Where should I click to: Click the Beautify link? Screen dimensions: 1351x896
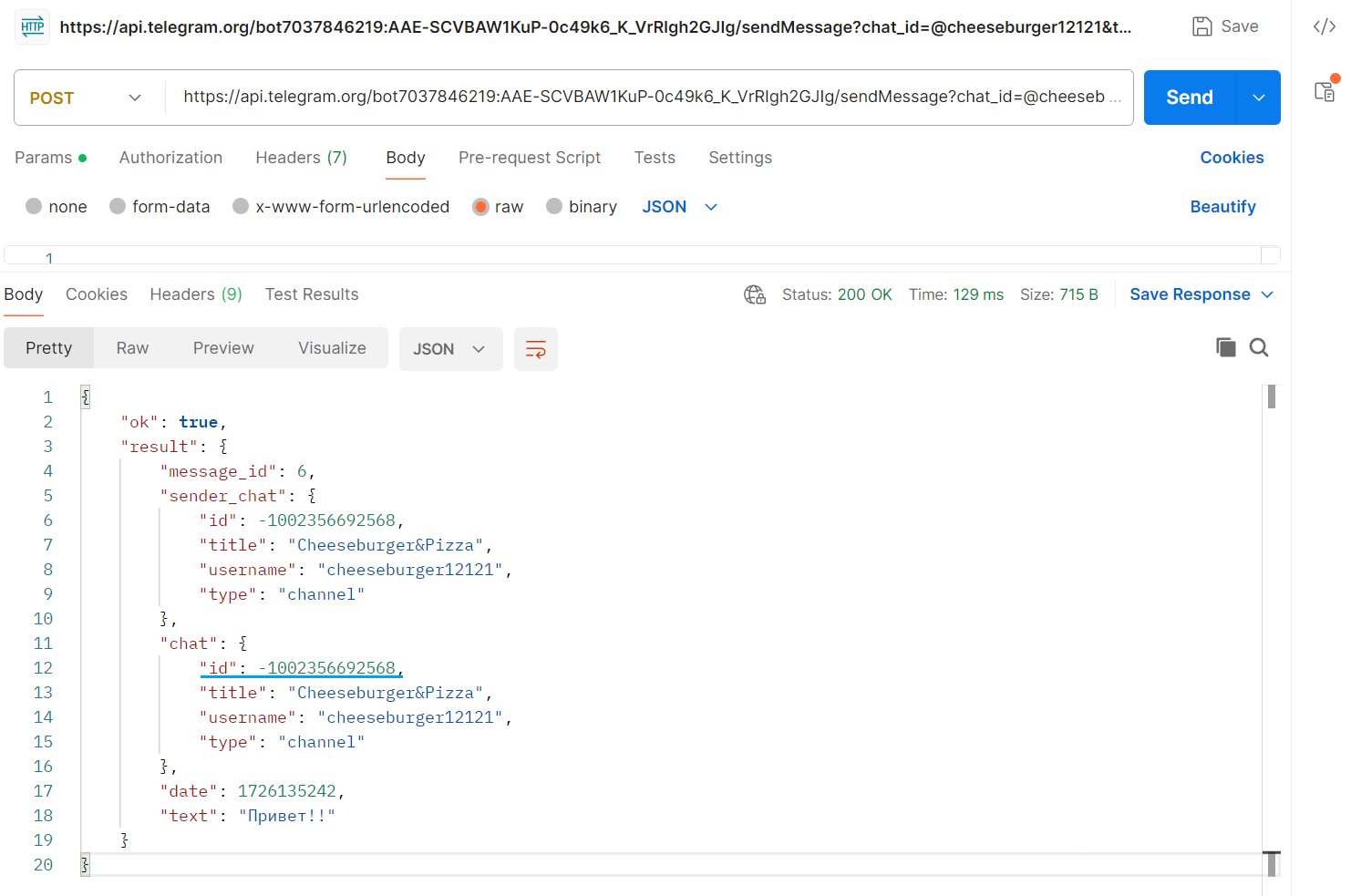coord(1222,207)
